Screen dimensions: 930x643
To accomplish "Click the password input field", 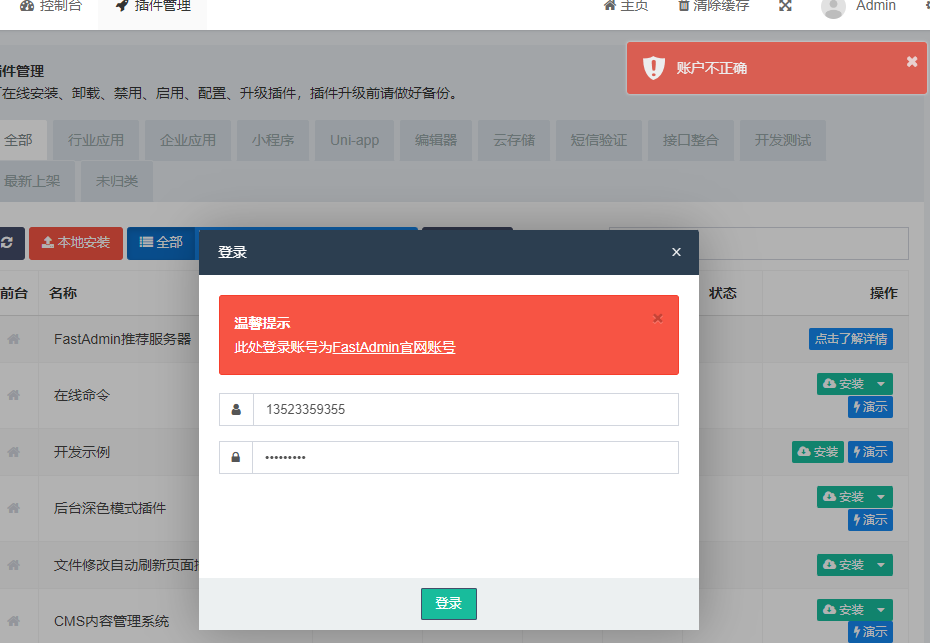I will 466,457.
